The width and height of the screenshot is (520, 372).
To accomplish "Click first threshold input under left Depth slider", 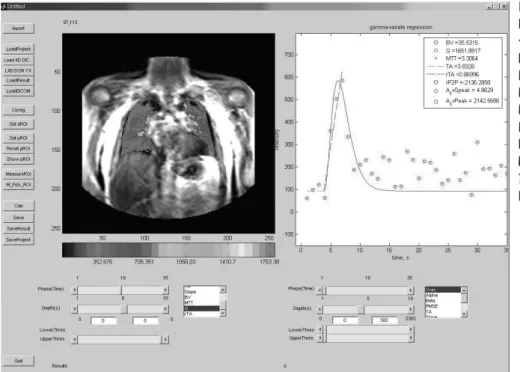I will coord(103,321).
